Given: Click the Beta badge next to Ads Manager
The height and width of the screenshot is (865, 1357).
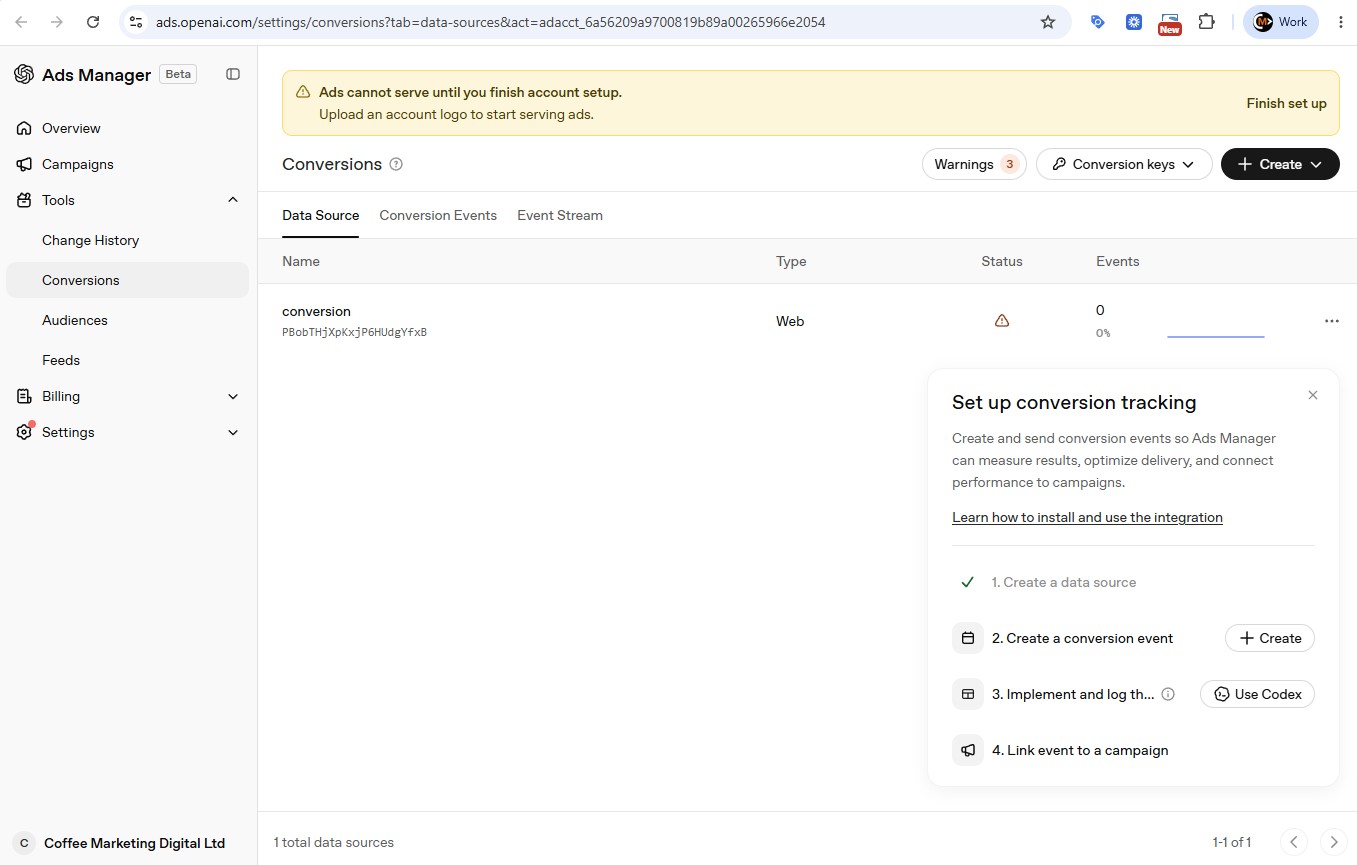Looking at the screenshot, I should [x=178, y=74].
